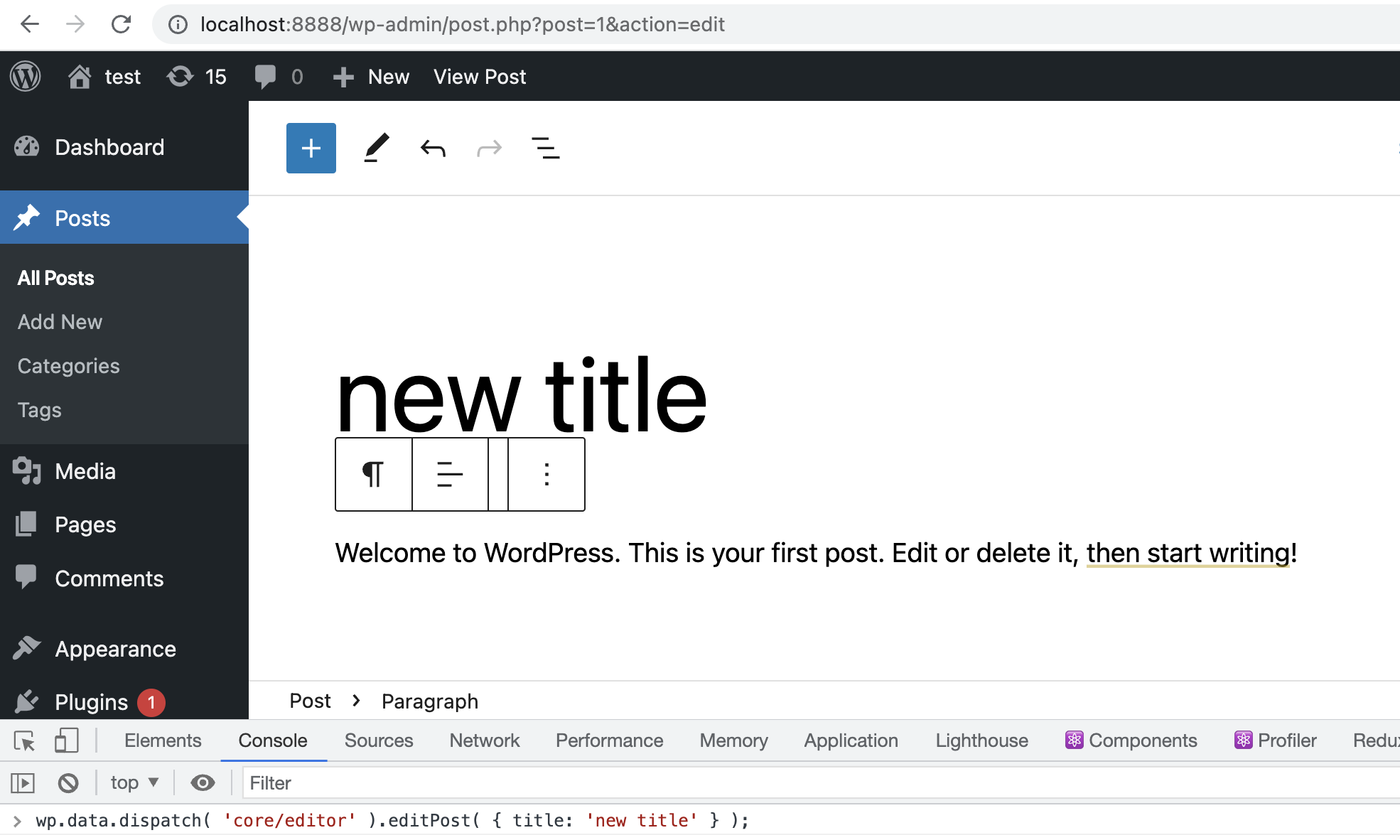Open Appearance in the sidebar
The image size is (1400, 840).
tap(124, 649)
